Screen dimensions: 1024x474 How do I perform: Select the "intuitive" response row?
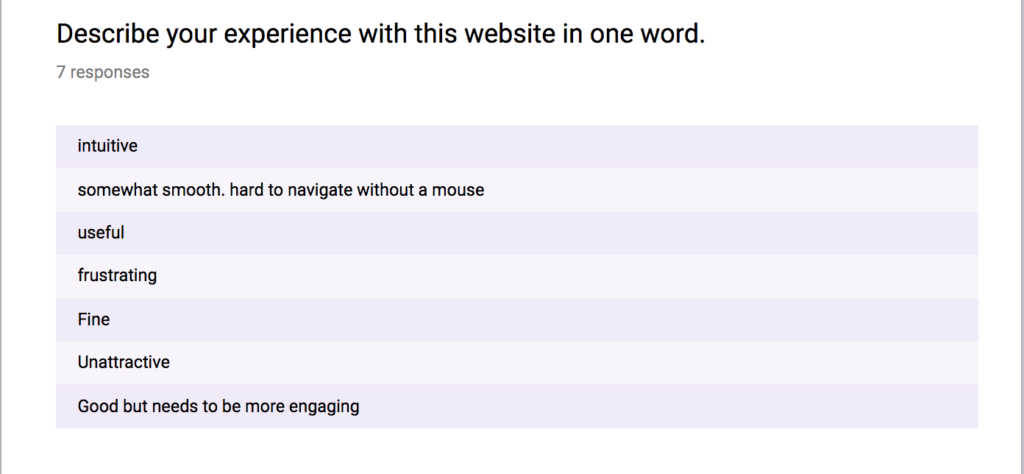click(517, 146)
